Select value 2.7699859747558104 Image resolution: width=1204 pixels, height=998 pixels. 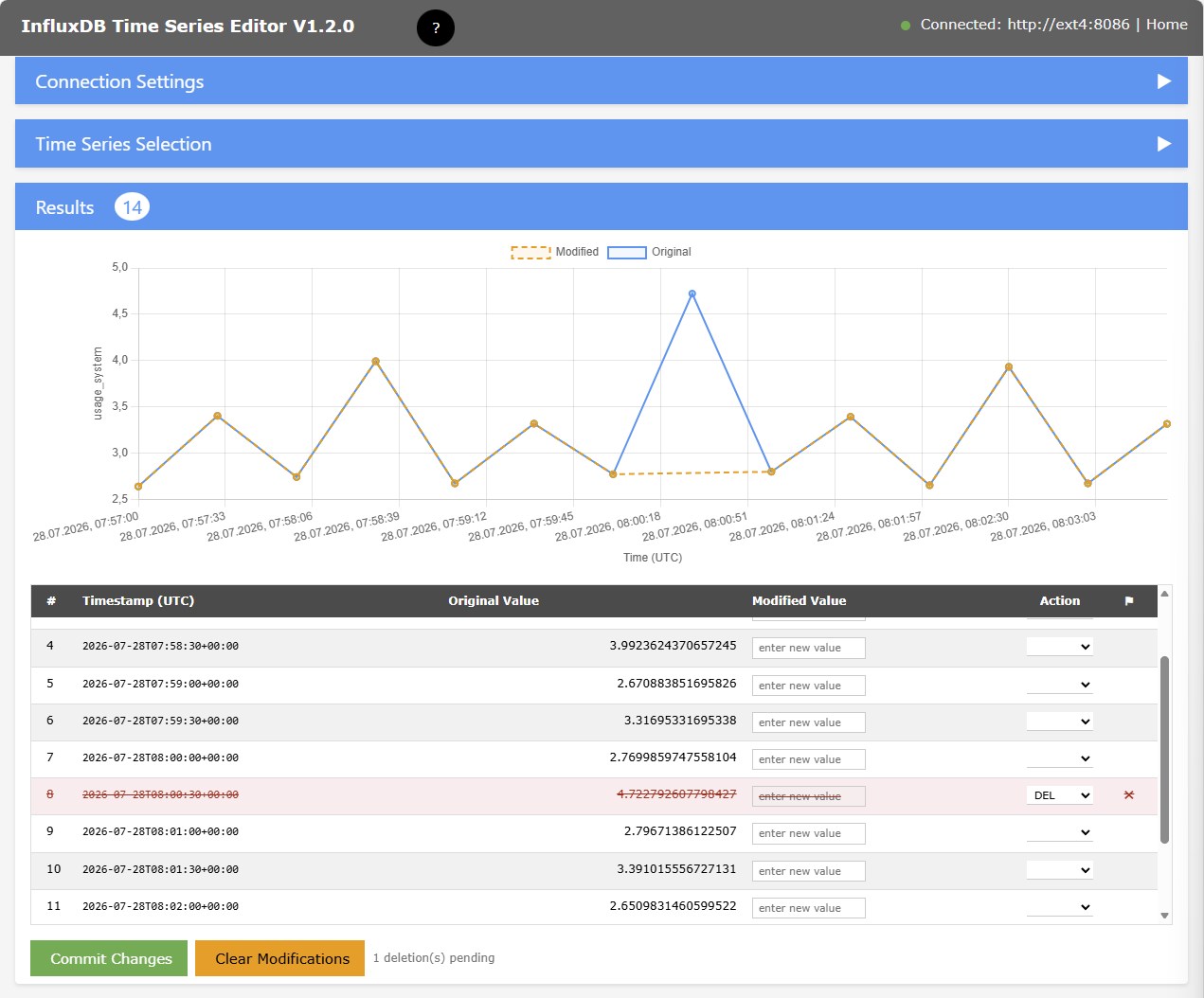point(673,757)
